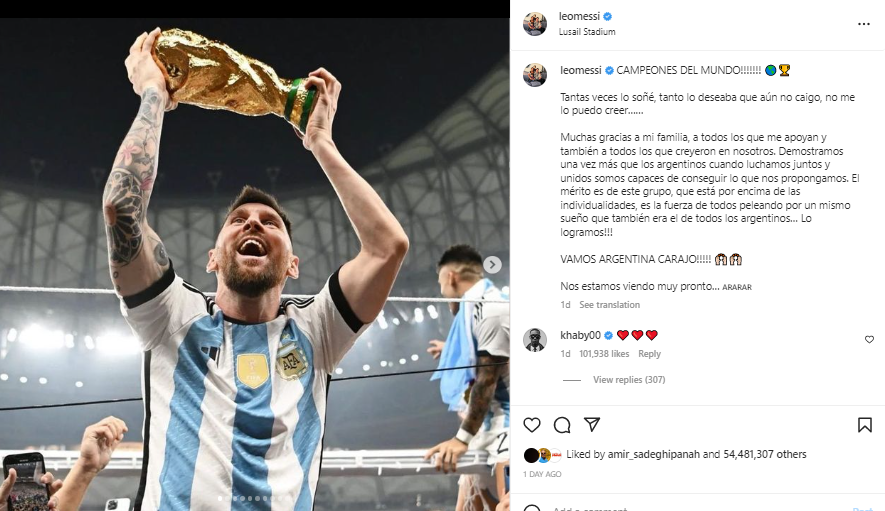Open the three-dot more options menu
Screen dimensions: 885x511
coord(864,24)
